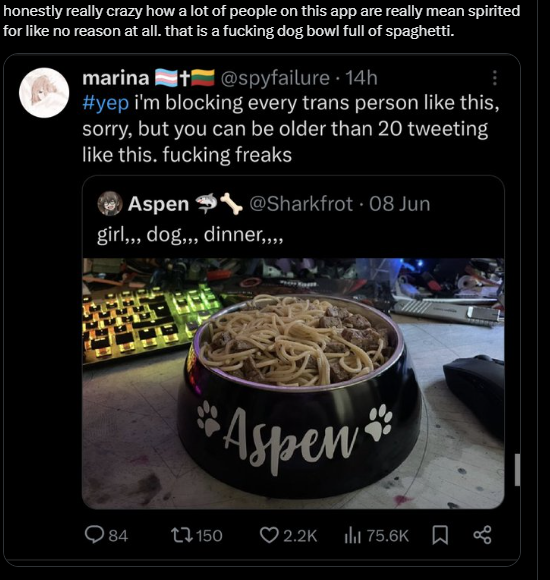Open quoted tweet text 'girl,,, dog,,, dinner,,,,'
This screenshot has width=550, height=580.
(x=190, y=235)
